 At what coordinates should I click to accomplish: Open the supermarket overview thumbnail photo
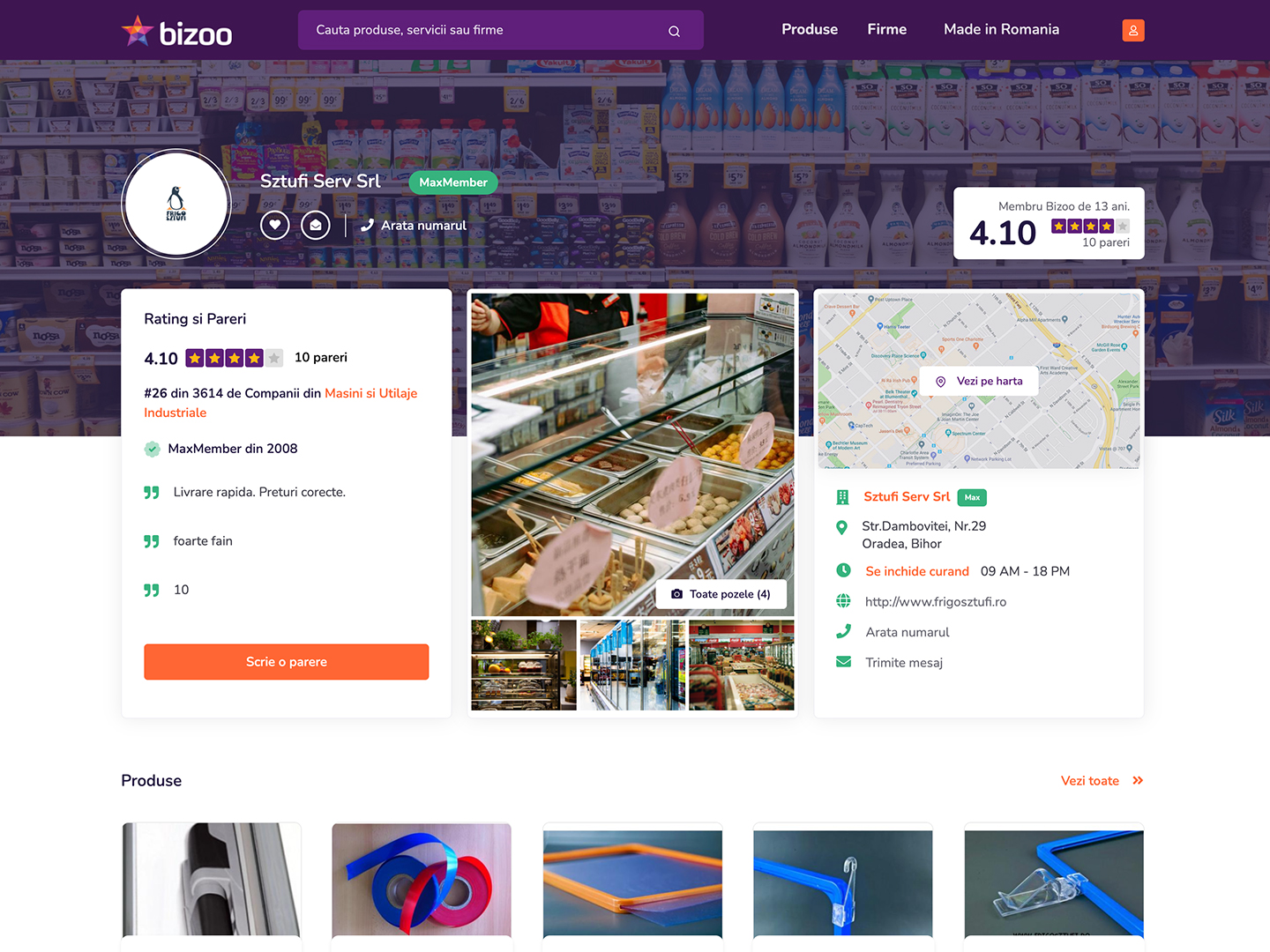(x=742, y=665)
